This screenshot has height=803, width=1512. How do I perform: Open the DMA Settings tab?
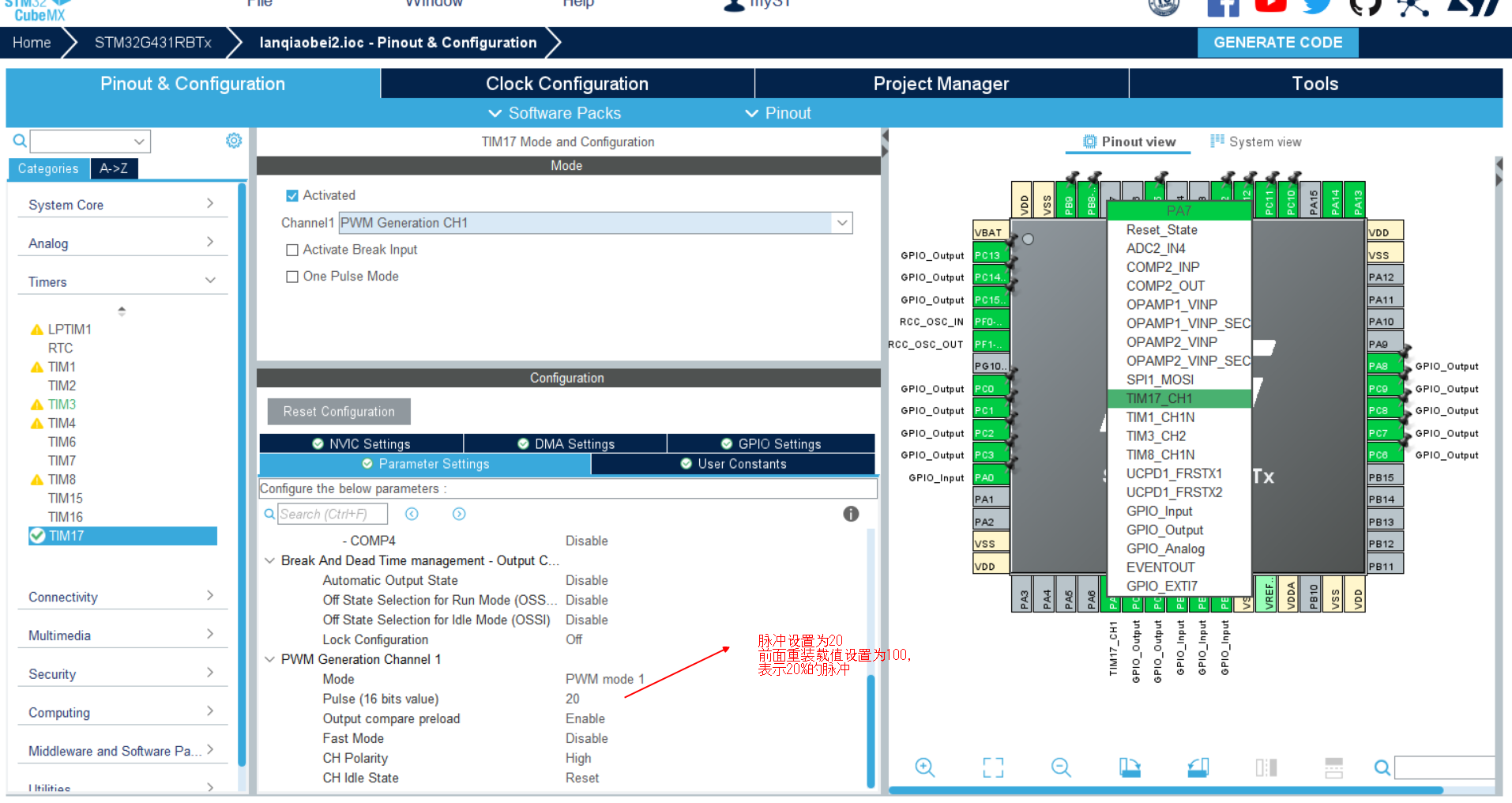pos(566,443)
